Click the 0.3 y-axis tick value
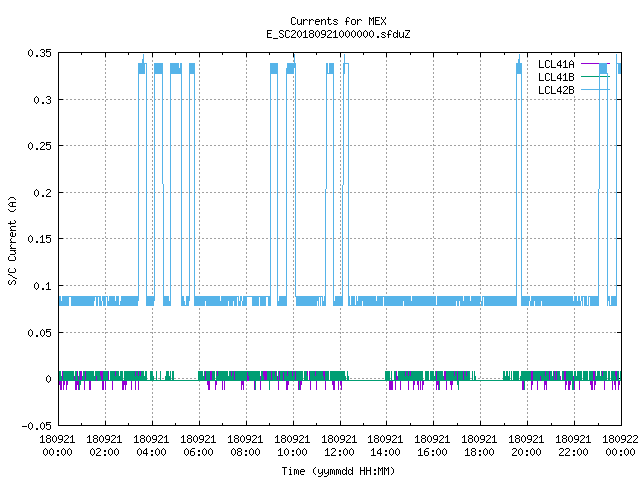 [x=42, y=100]
